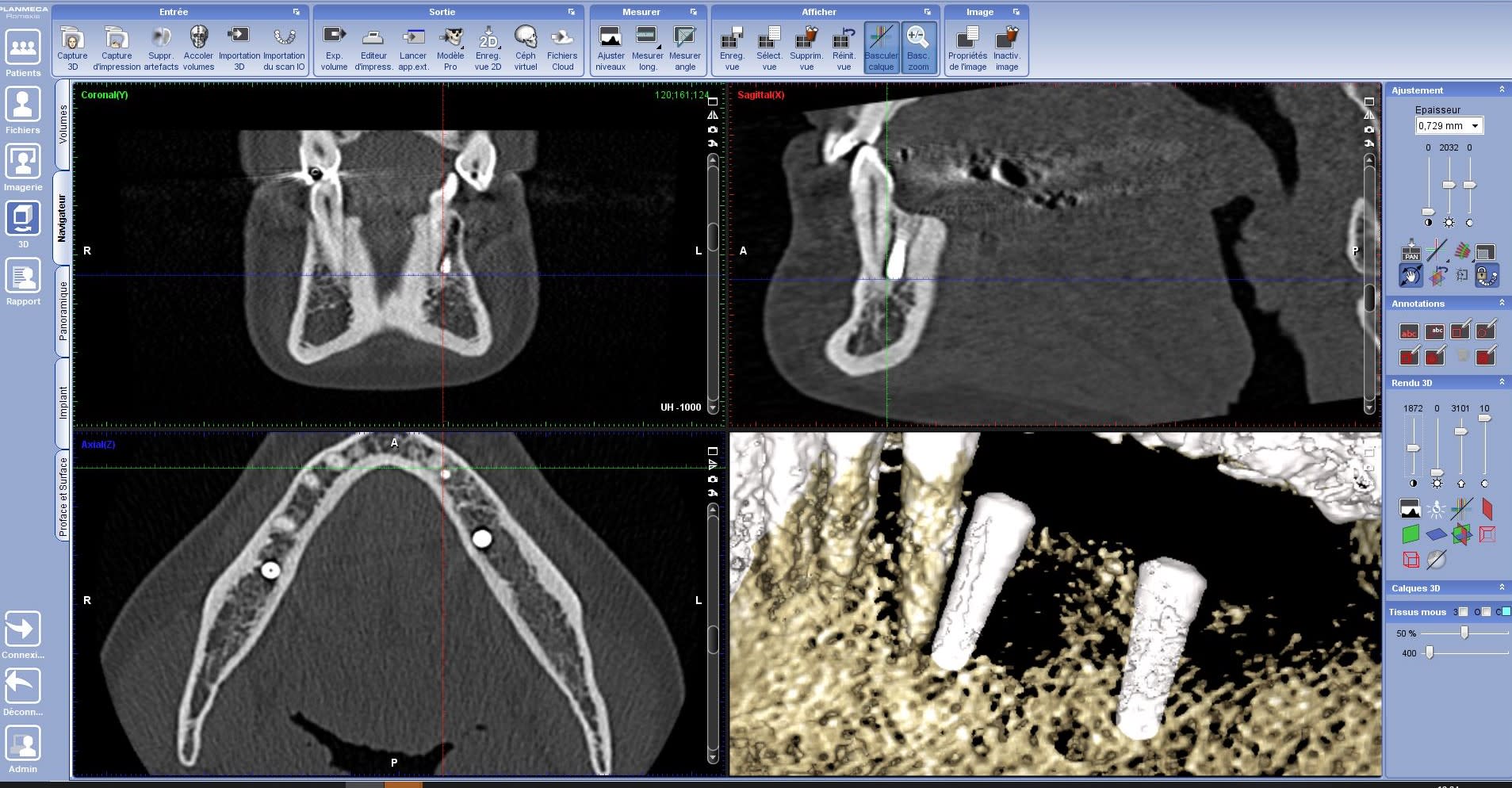The width and height of the screenshot is (1512, 788).
Task: Switch to the Panoramique tab
Action: 63,311
